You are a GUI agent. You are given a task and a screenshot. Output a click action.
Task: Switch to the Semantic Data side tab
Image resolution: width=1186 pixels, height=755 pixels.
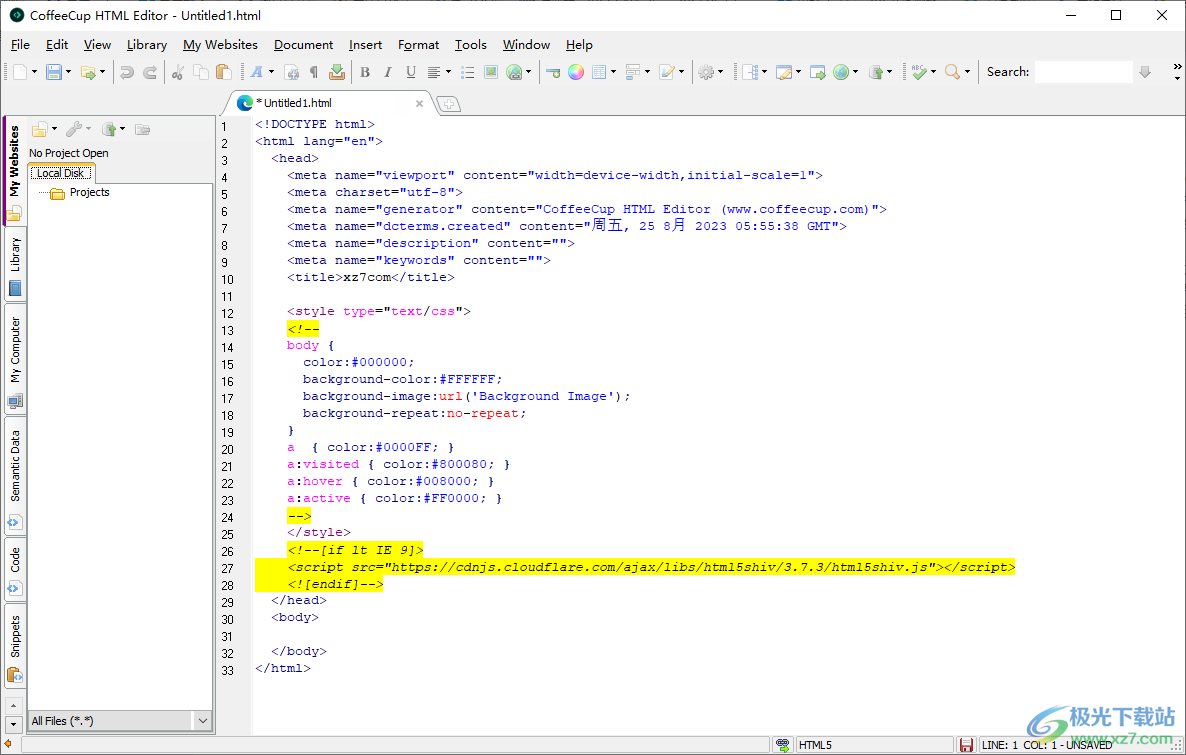point(15,477)
